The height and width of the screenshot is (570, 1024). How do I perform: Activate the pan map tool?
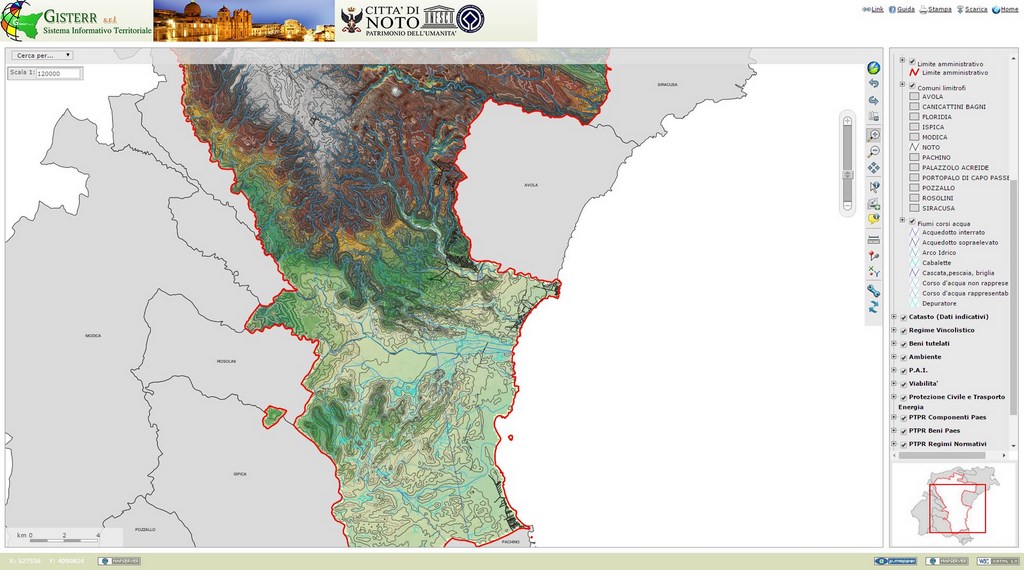873,168
